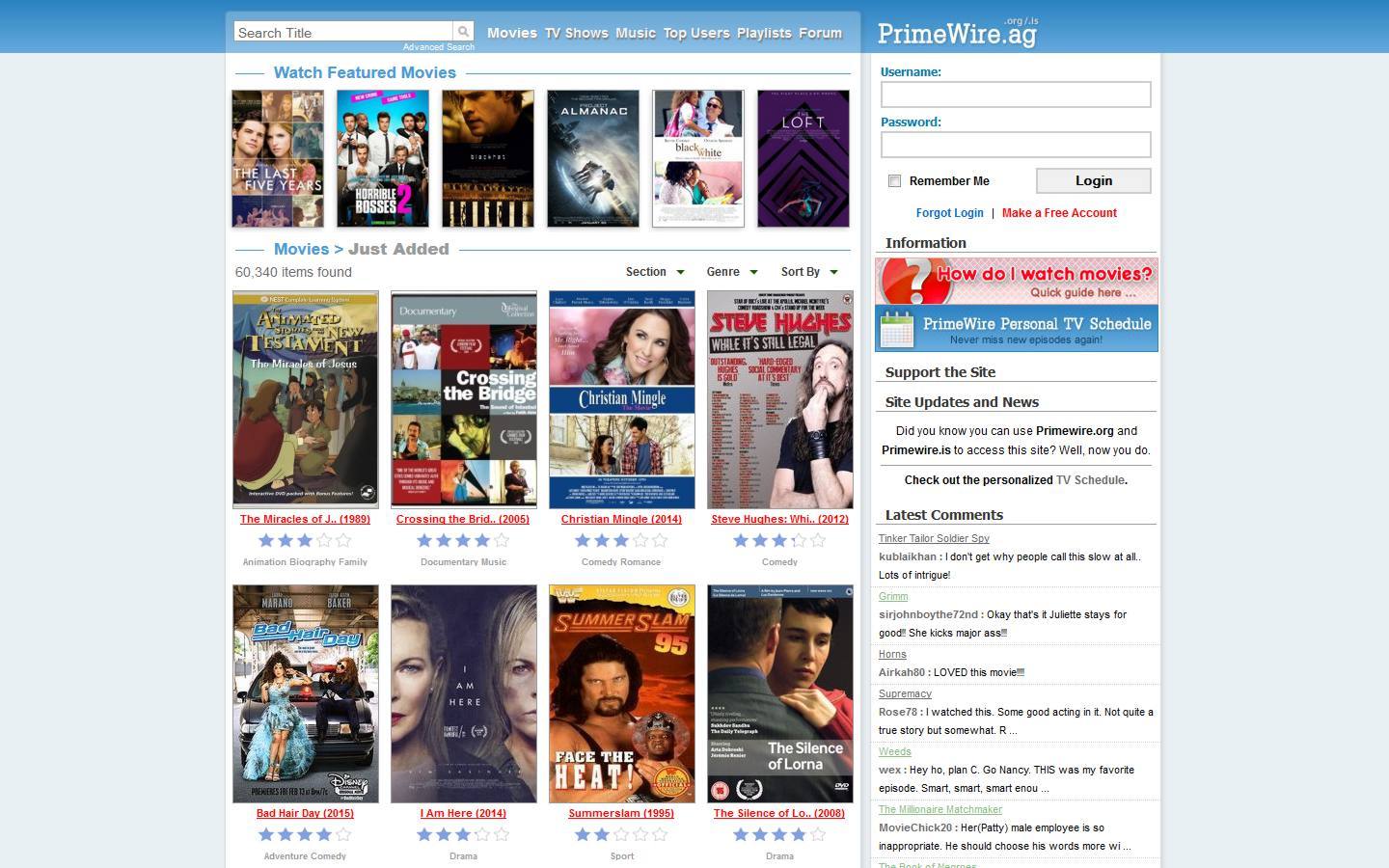This screenshot has height=868, width=1389.
Task: Open the Bad Hair Day poster
Action: tap(306, 694)
